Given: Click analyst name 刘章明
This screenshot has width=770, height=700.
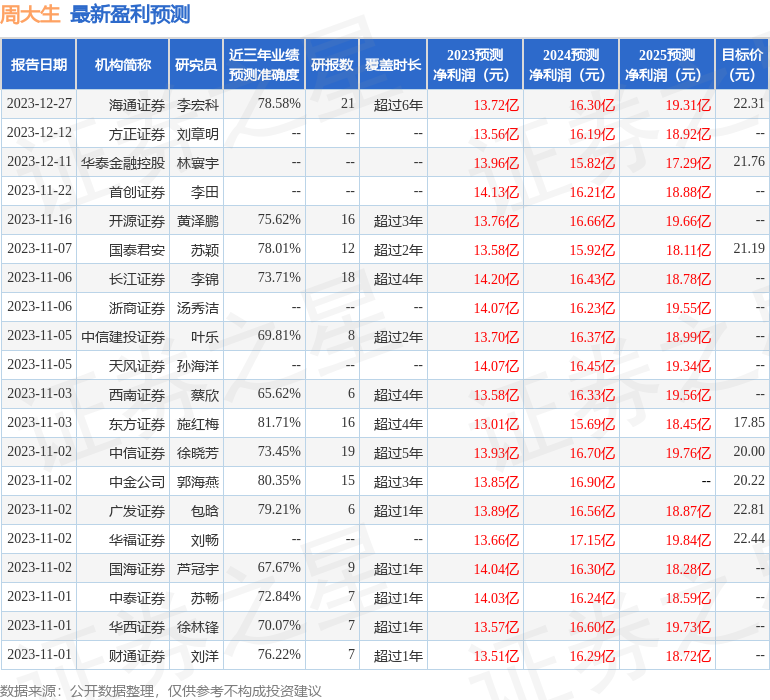Looking at the screenshot, I should pos(197,134).
